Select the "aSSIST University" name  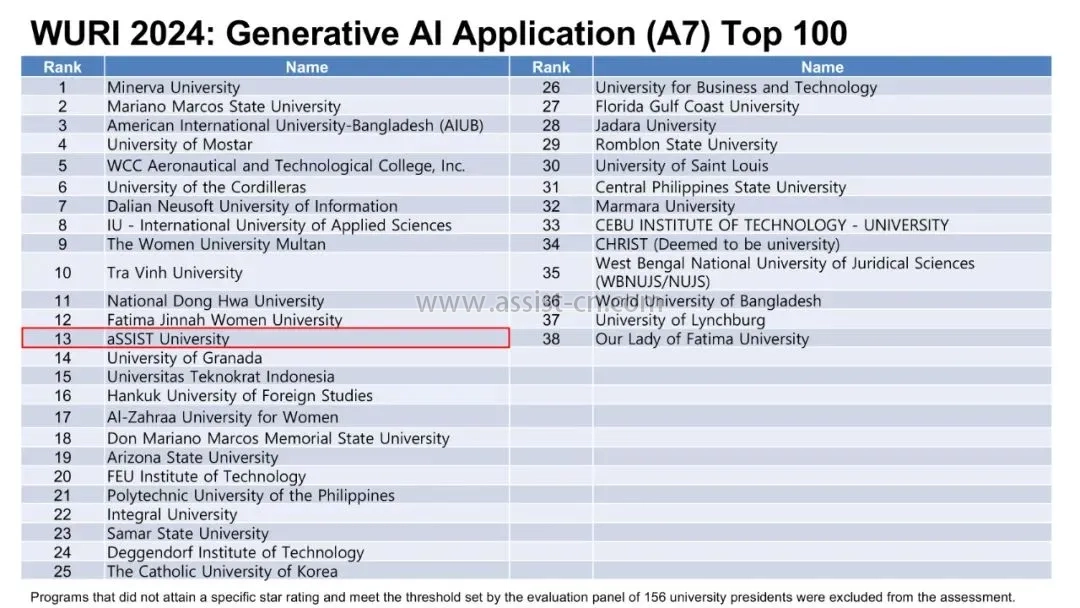168,339
